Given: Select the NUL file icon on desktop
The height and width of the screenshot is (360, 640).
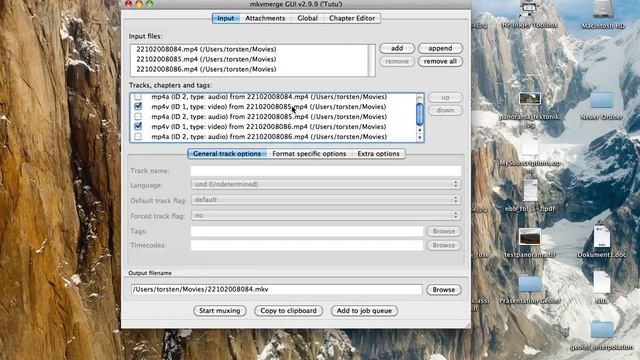Looking at the screenshot, I should [x=602, y=282].
